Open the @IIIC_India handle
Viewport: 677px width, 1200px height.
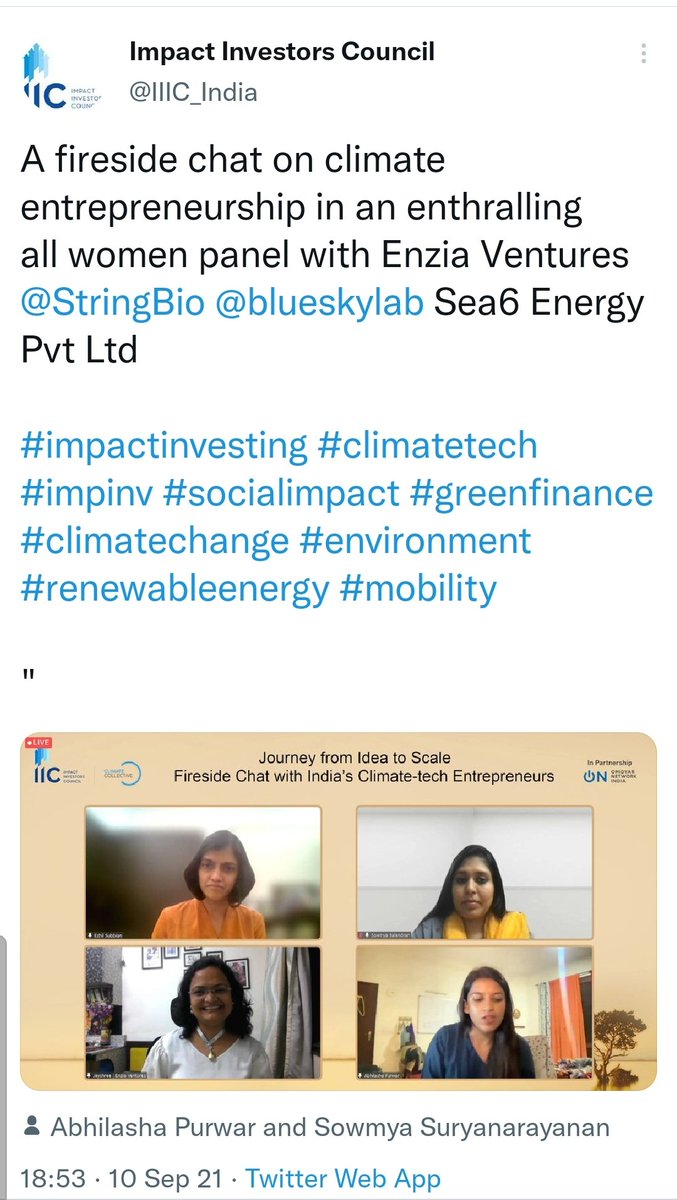pyautogui.click(x=193, y=93)
